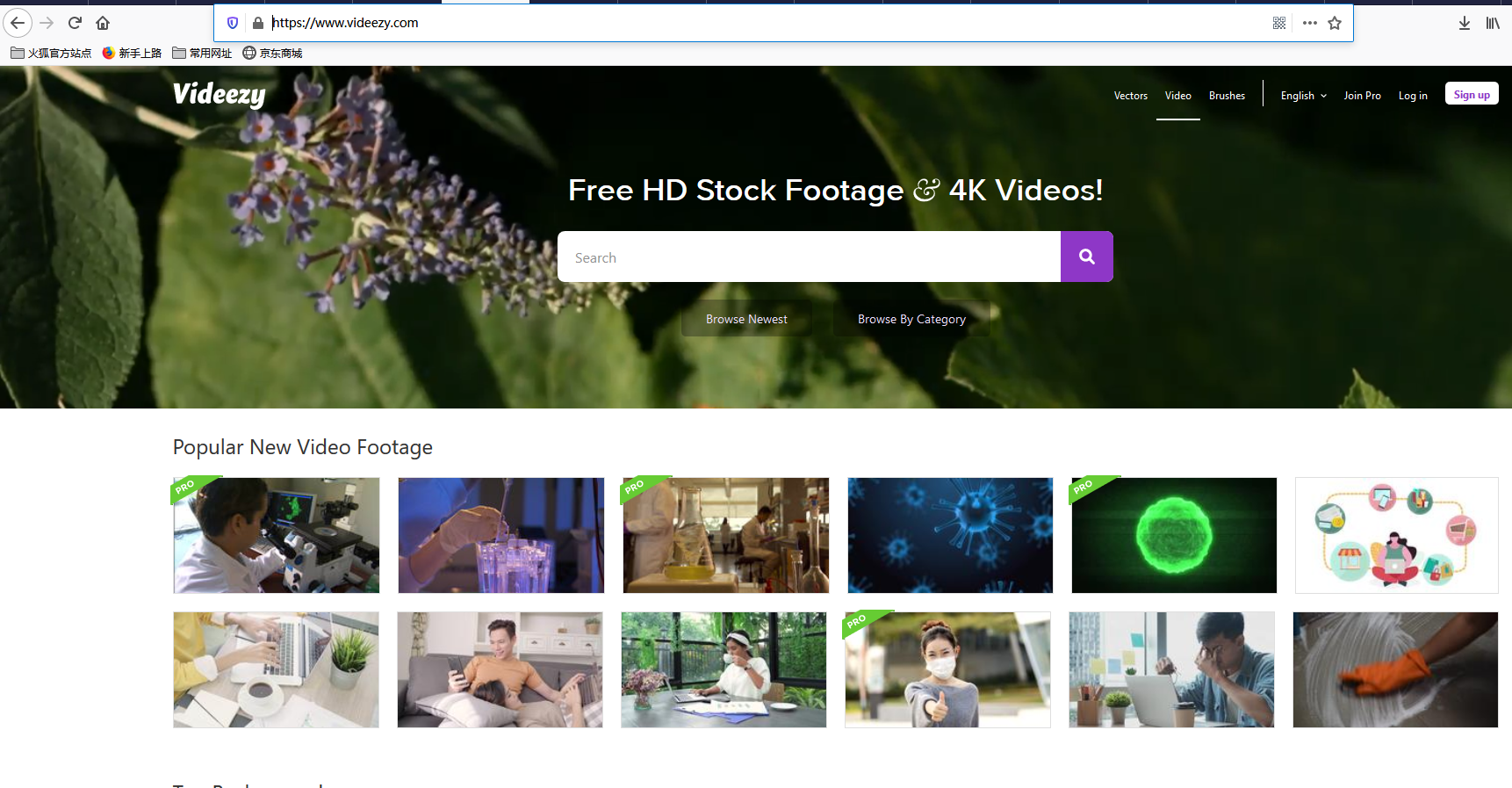The height and width of the screenshot is (788, 1512).
Task: Open the green glowing sphere PRO thumbnail
Action: 1174,535
